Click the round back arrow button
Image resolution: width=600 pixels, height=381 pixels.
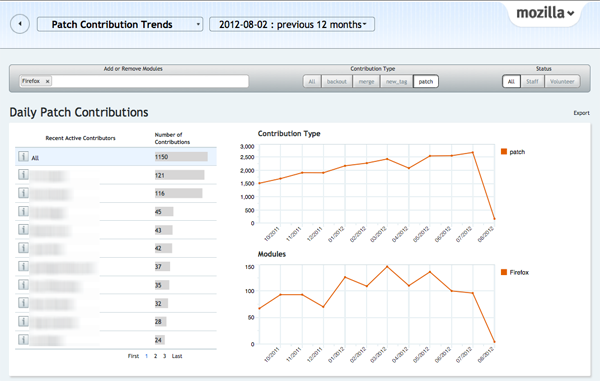[20, 24]
